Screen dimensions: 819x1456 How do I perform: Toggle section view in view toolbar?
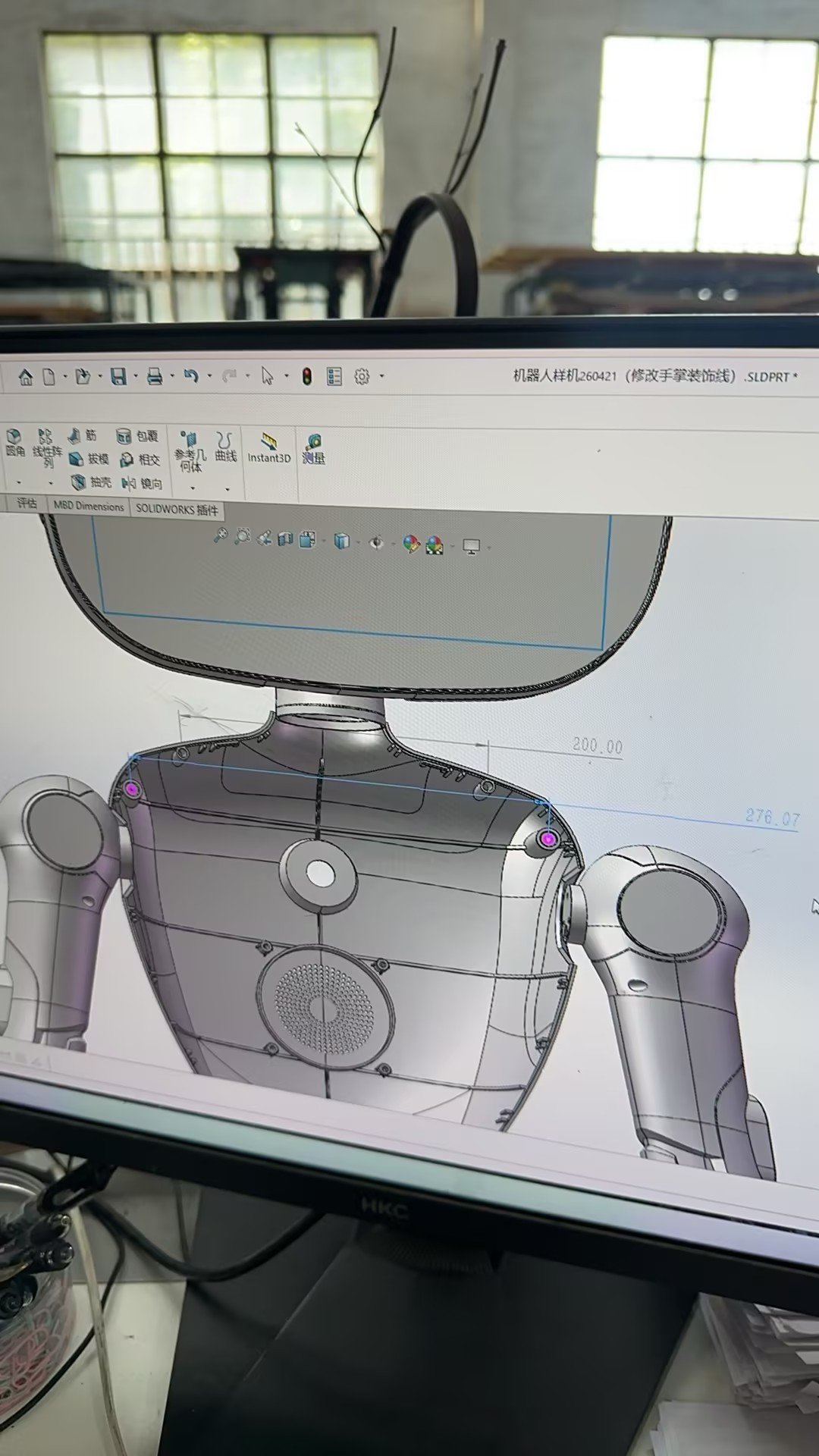pos(286,539)
